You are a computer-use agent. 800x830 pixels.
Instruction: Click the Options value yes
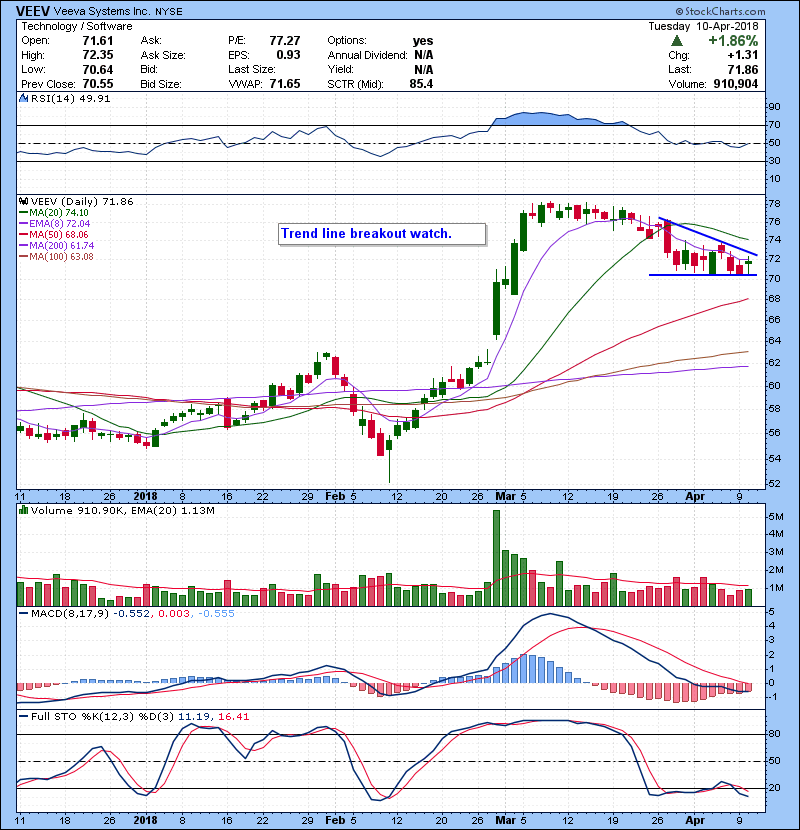point(423,41)
